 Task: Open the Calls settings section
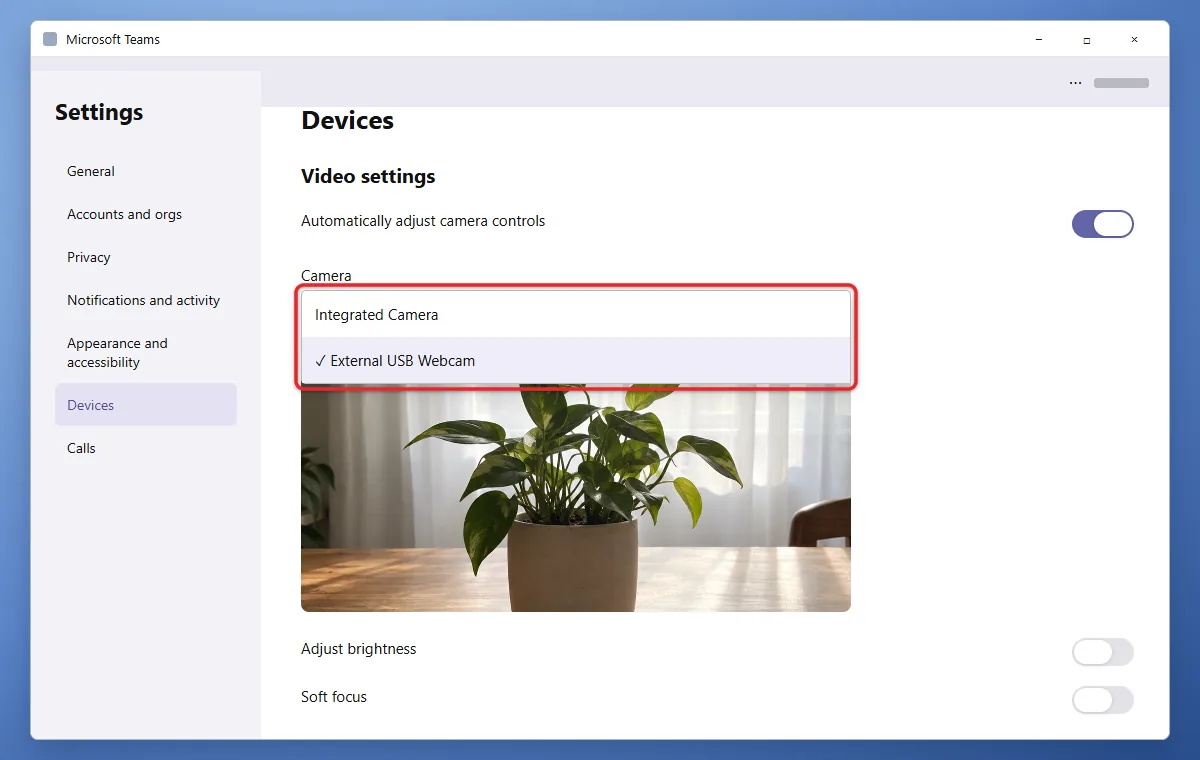click(x=146, y=448)
